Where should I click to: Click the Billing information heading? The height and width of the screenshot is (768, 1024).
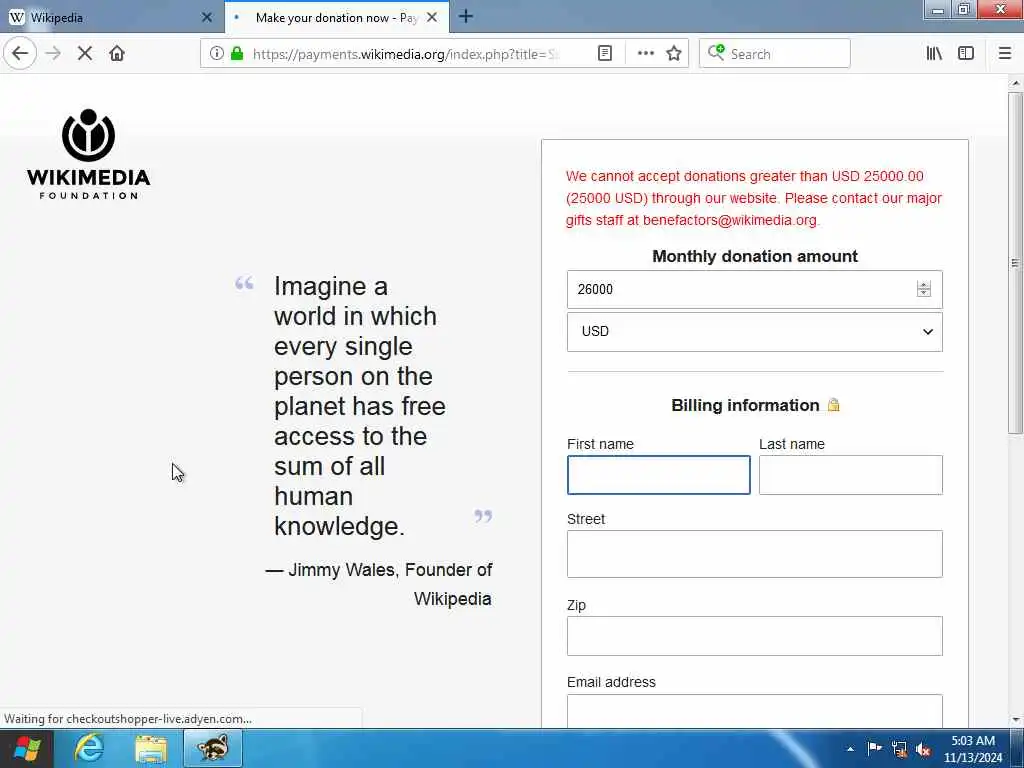(745, 405)
